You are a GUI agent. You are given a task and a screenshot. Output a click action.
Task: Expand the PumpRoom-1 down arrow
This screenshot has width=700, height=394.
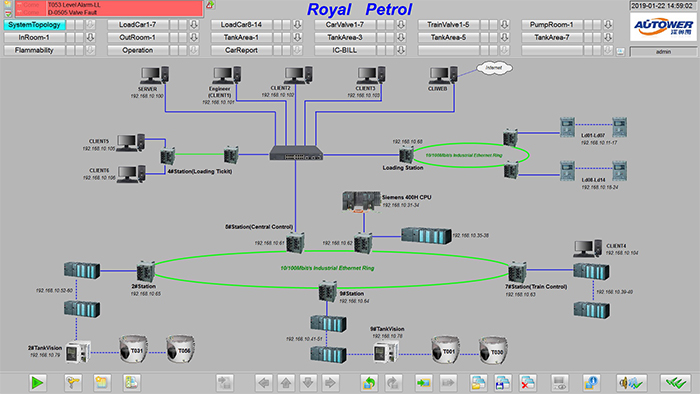pos(608,25)
